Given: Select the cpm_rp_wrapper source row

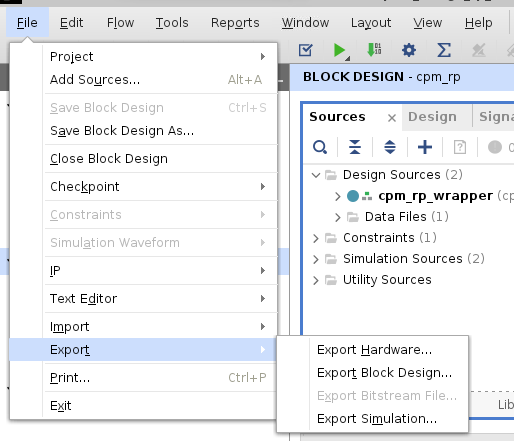Looking at the screenshot, I should pyautogui.click(x=435, y=196).
